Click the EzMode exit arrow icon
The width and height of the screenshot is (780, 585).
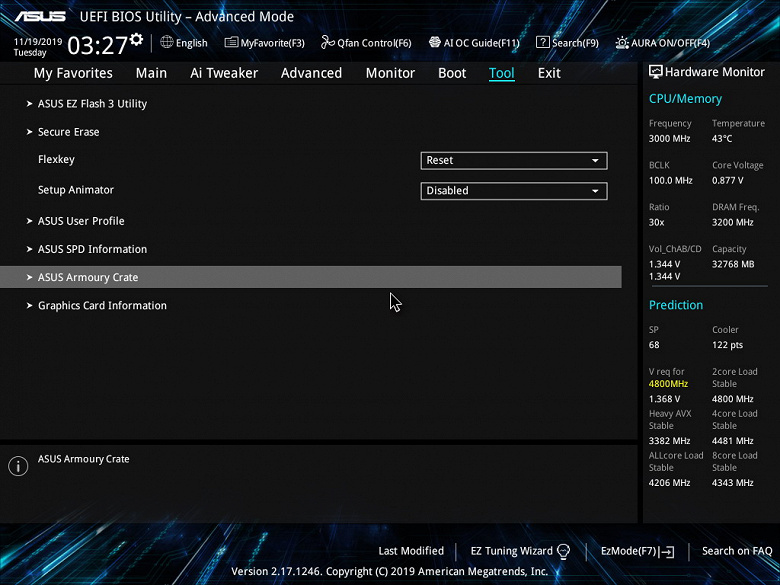(667, 551)
